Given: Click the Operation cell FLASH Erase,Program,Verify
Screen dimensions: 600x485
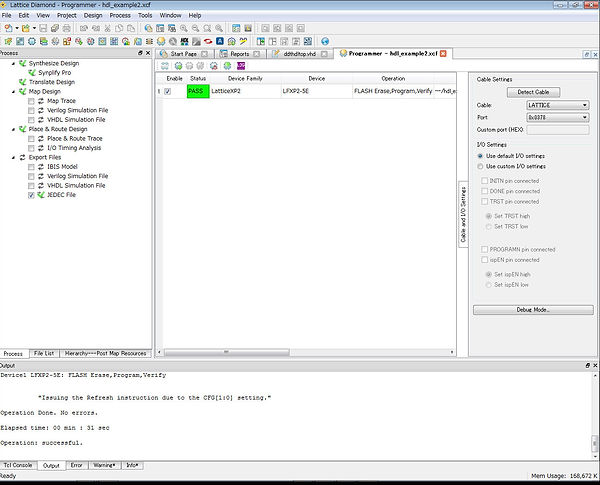Looking at the screenshot, I should coord(393,91).
